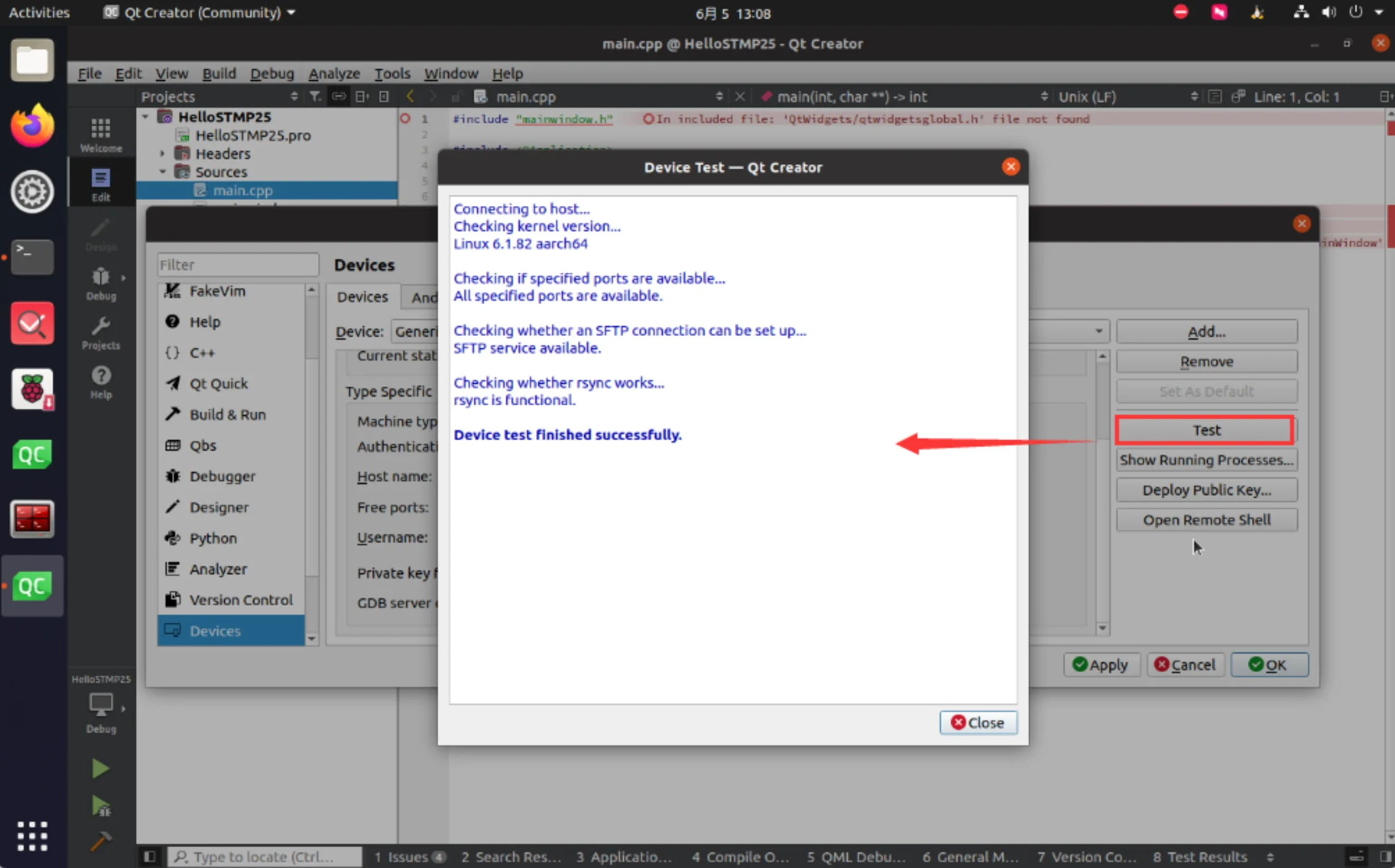Open Firefox from the Ubuntu dock
Viewport: 1395px width, 868px height.
click(x=32, y=126)
